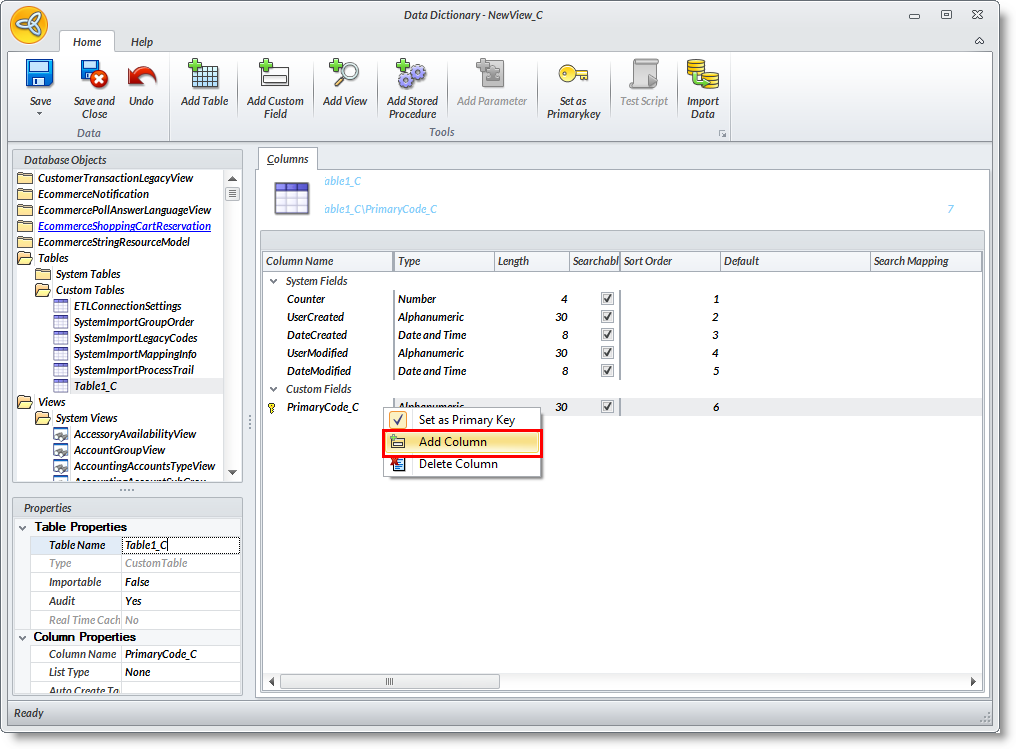1016x749 pixels.
Task: Collapse the Custom Fields group
Action: coord(273,390)
